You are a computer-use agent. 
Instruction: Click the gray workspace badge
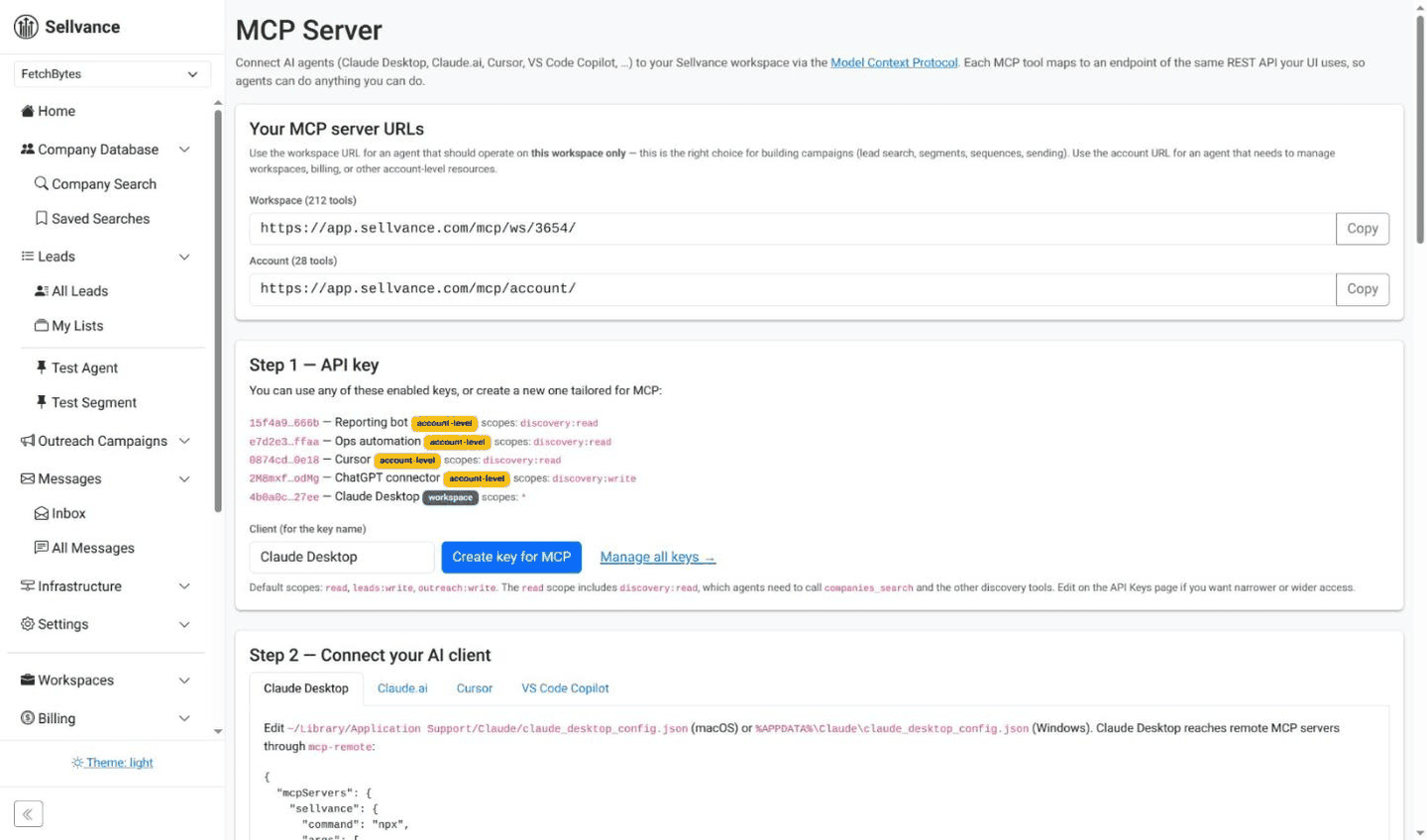pos(450,497)
